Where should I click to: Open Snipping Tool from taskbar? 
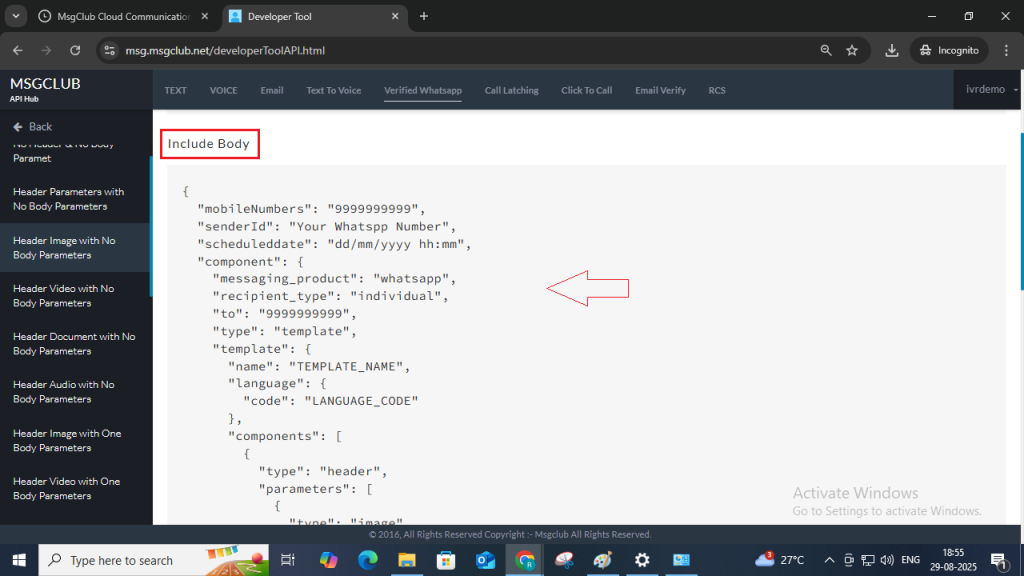click(x=564, y=560)
